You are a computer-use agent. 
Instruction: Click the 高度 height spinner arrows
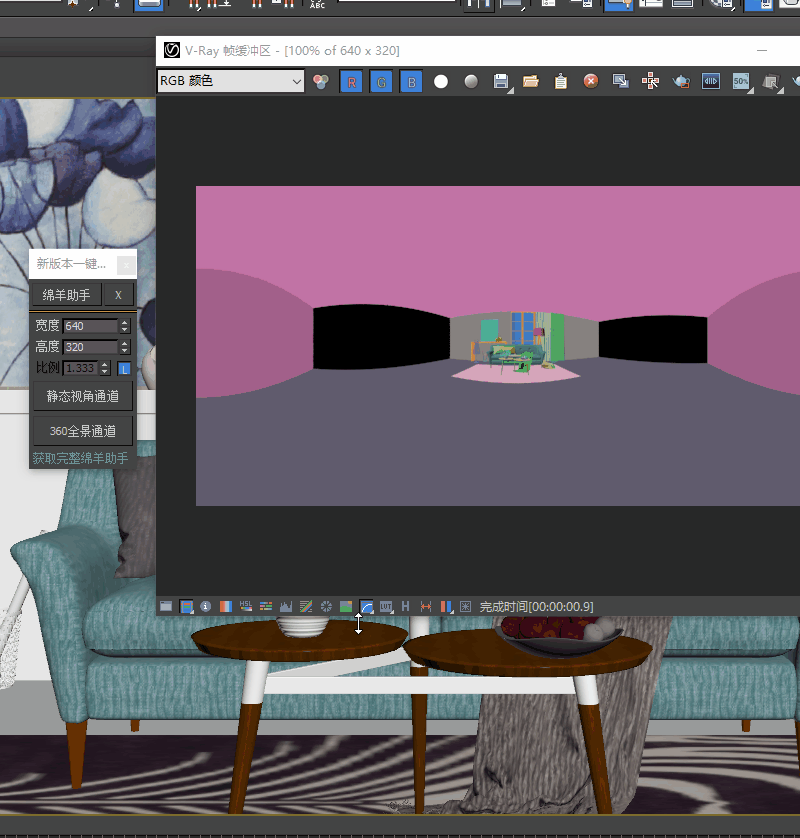[x=125, y=347]
